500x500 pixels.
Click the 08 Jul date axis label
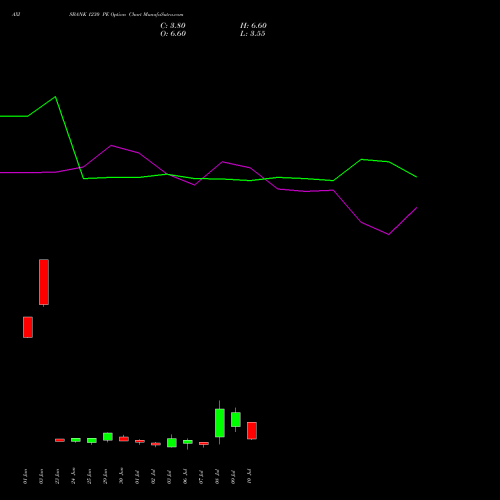217,476
